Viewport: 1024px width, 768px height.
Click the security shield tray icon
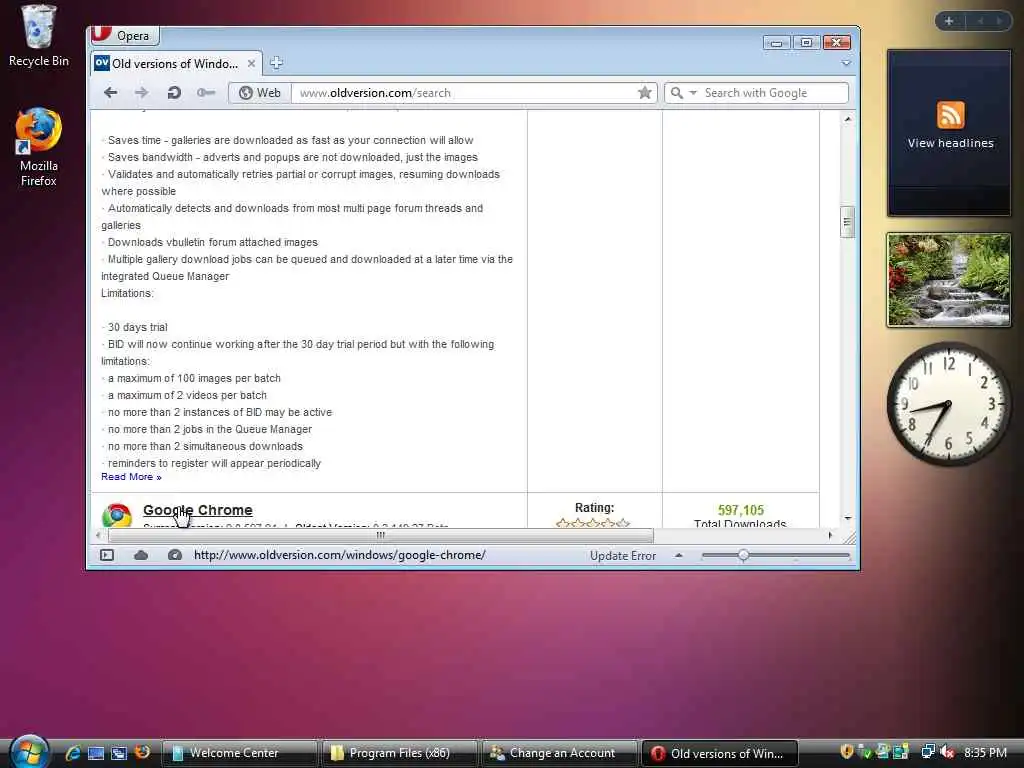pos(847,752)
